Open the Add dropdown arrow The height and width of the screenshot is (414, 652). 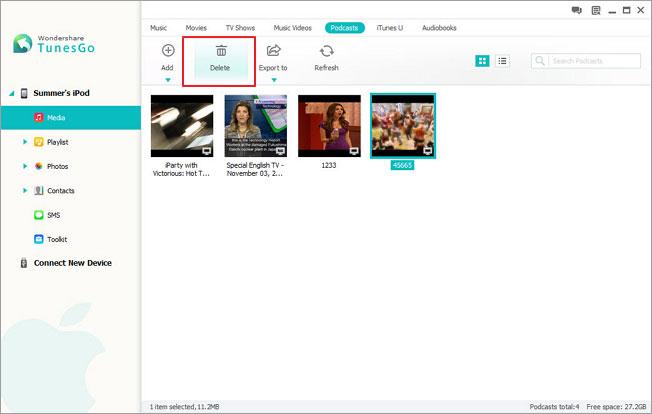pos(168,80)
